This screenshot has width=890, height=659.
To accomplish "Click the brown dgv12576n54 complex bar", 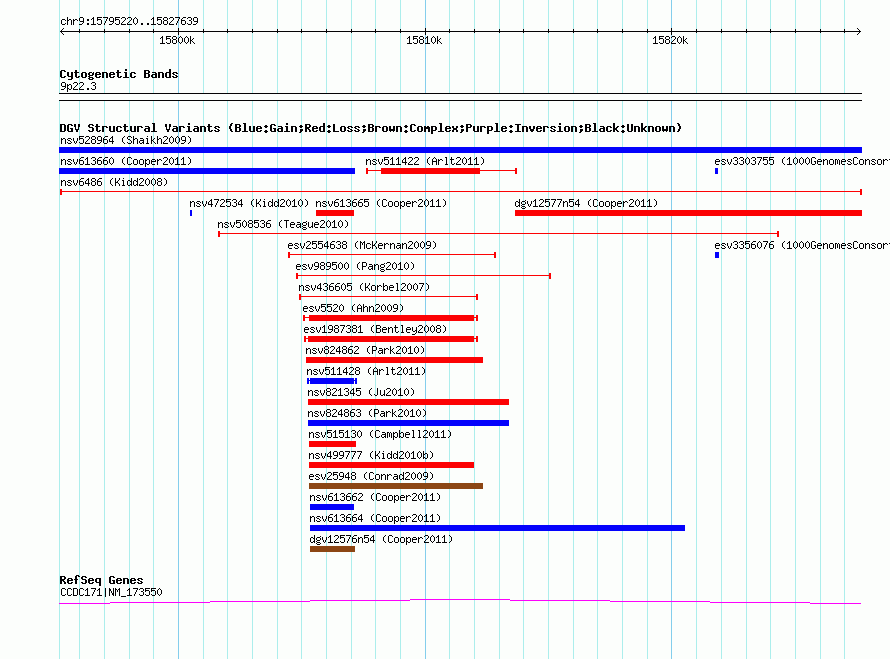I will [x=333, y=549].
